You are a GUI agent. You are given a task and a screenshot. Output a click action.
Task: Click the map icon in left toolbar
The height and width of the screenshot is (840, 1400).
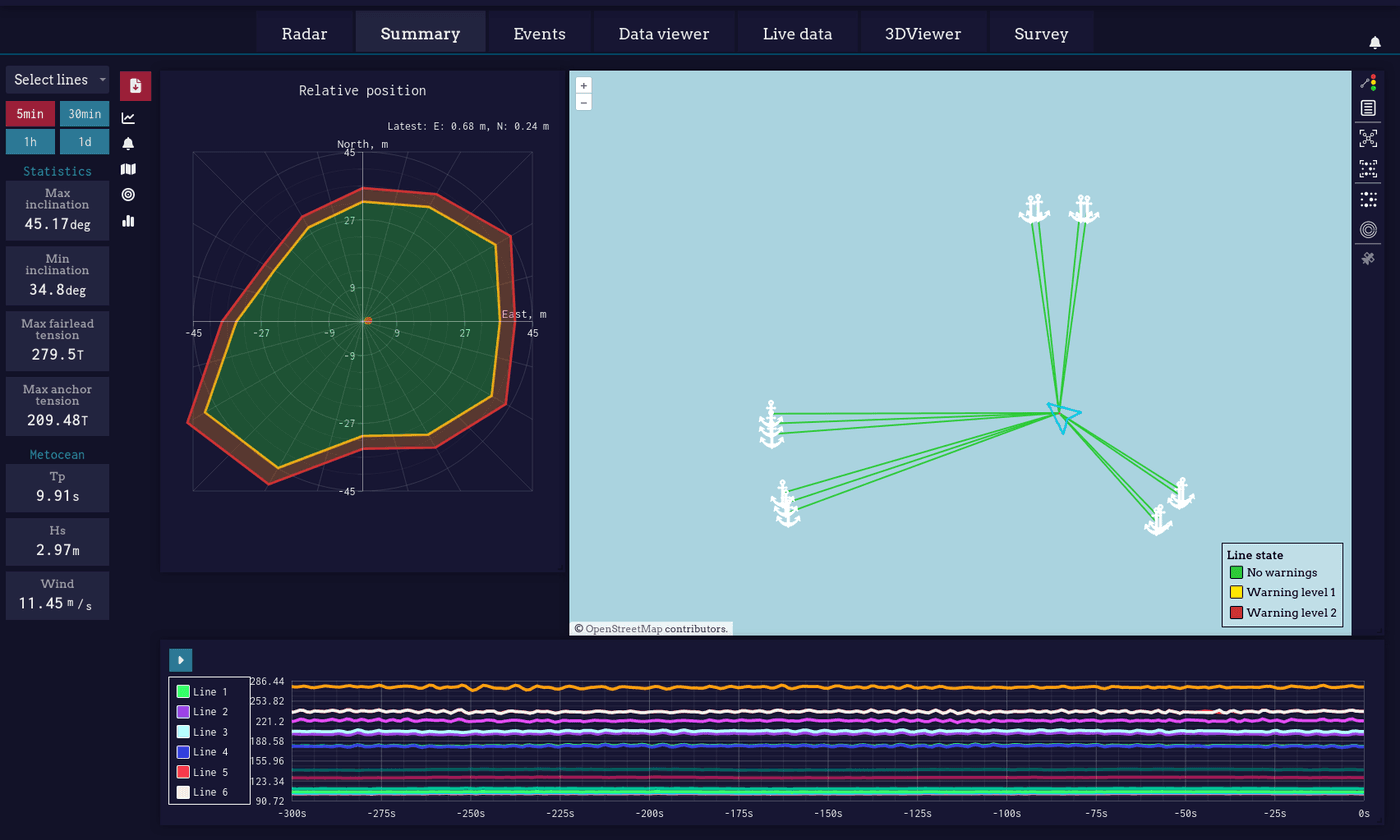[128, 169]
